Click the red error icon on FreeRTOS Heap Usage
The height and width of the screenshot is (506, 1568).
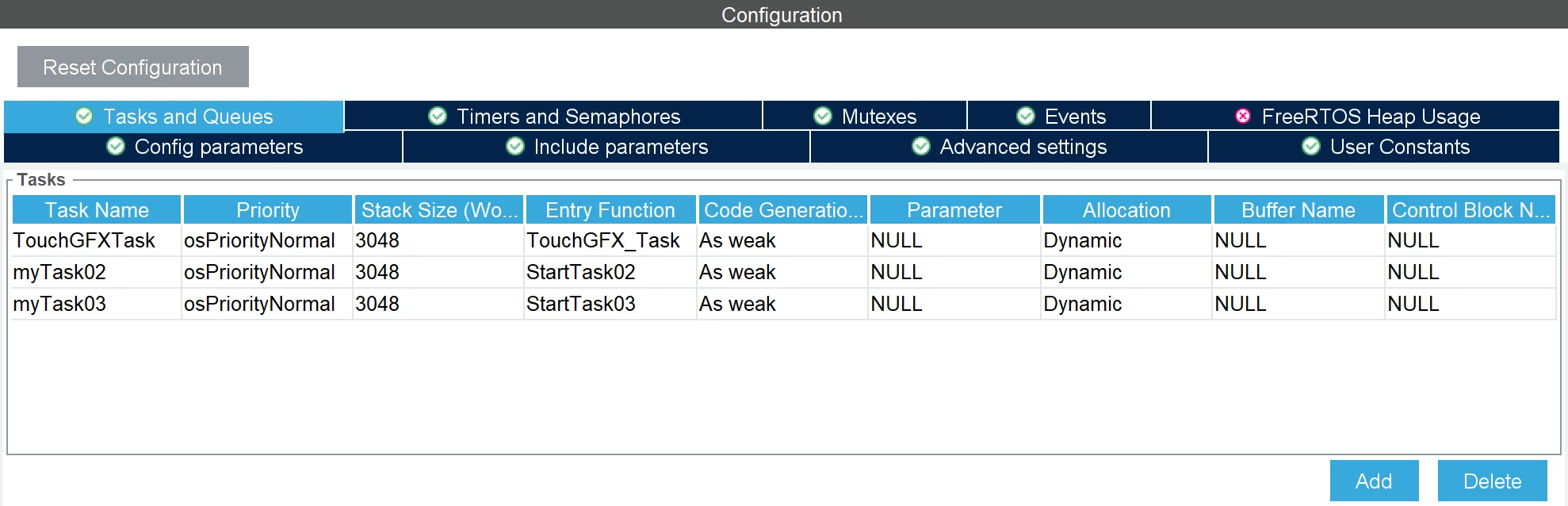(x=1243, y=117)
